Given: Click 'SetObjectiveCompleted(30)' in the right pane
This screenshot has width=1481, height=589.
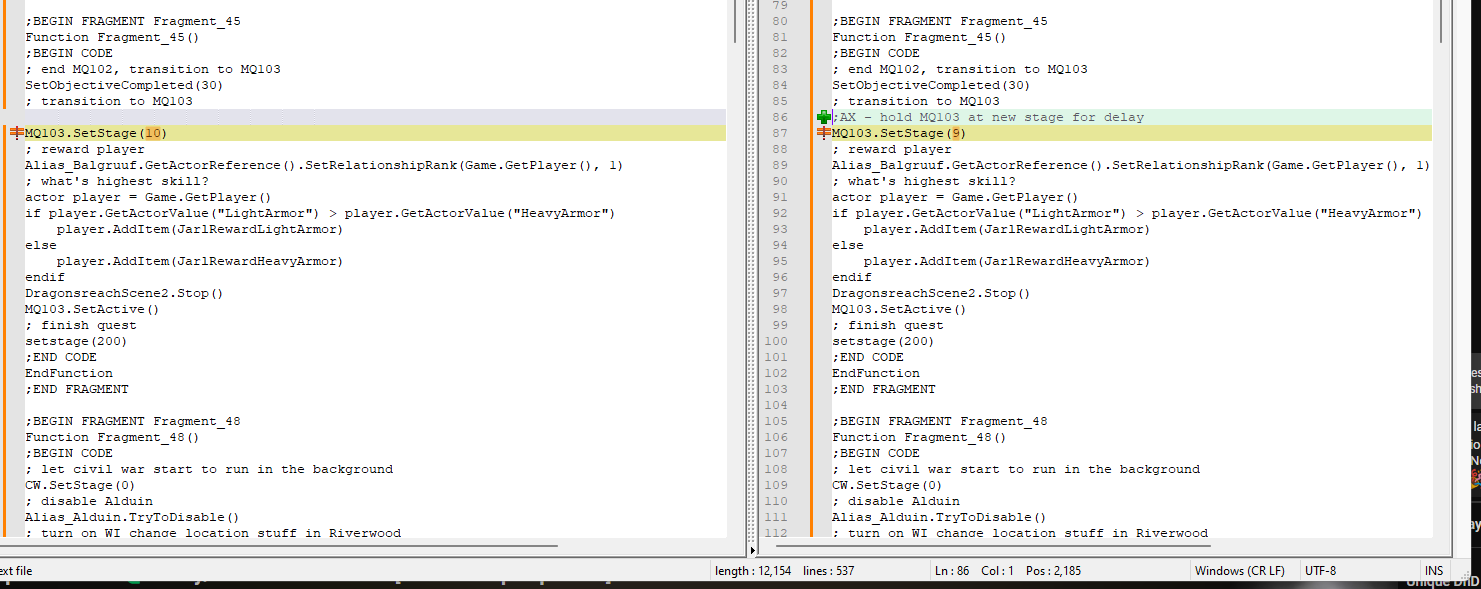Looking at the screenshot, I should coord(931,85).
